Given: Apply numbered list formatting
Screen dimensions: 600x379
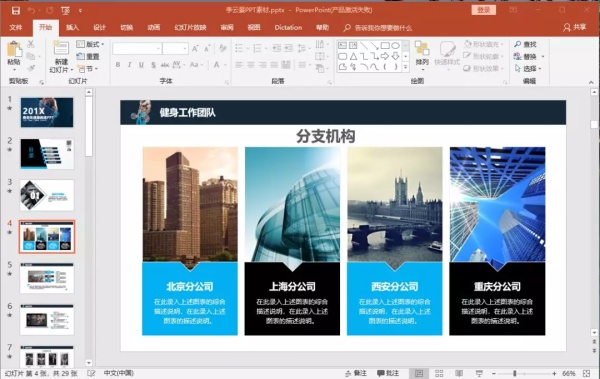Looking at the screenshot, I should 258,48.
